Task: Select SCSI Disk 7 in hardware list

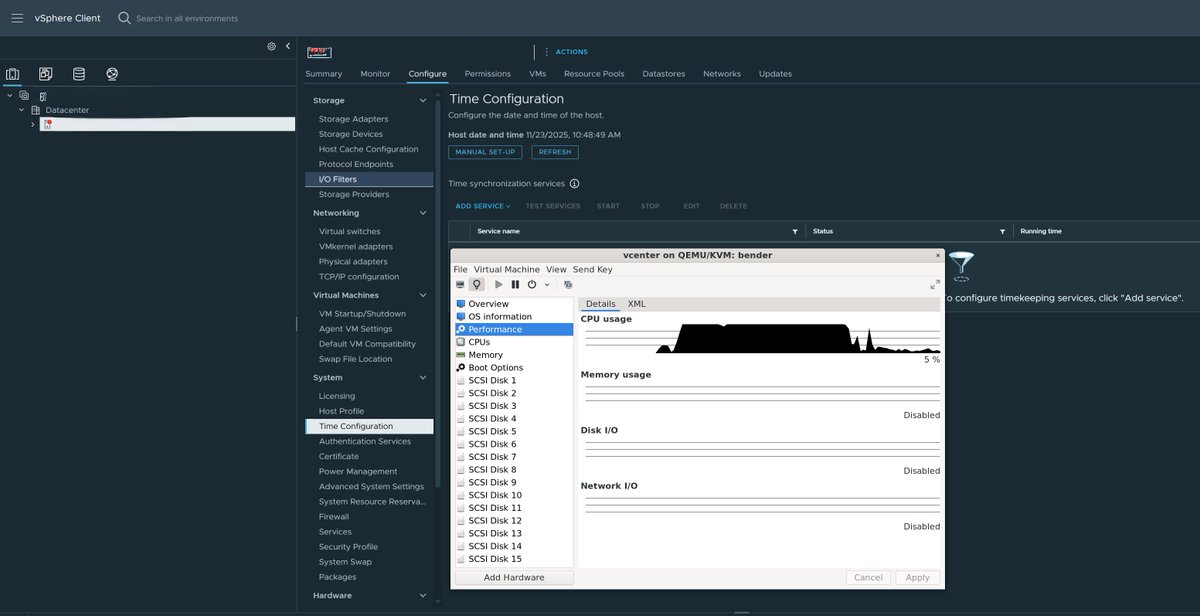Action: click(x=514, y=457)
